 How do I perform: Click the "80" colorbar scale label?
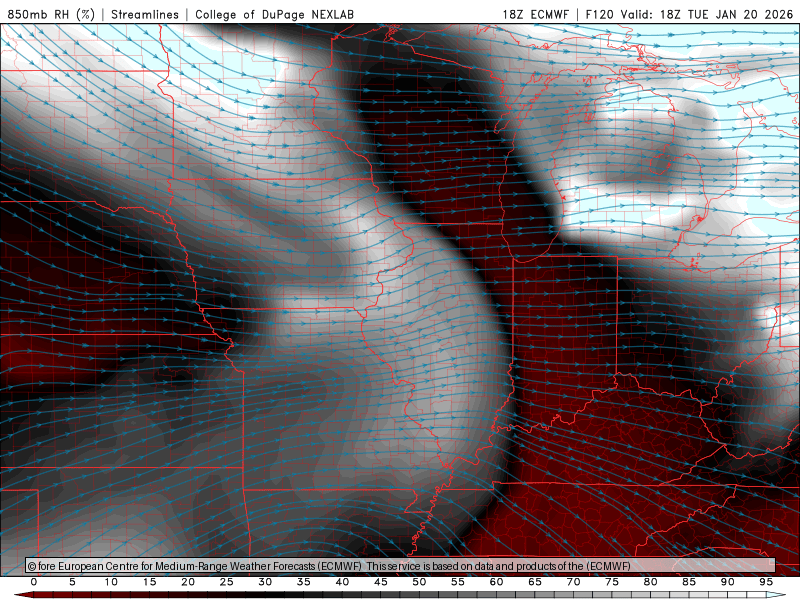[x=651, y=582]
